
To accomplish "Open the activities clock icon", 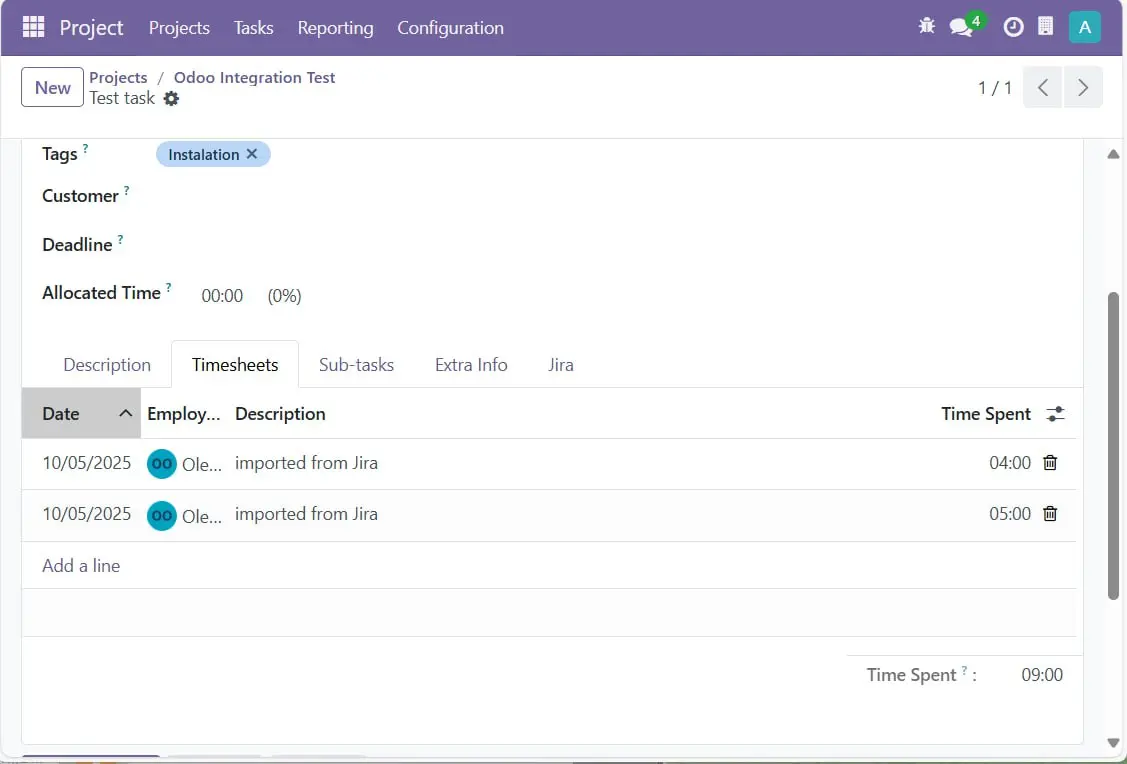I will 1013,27.
